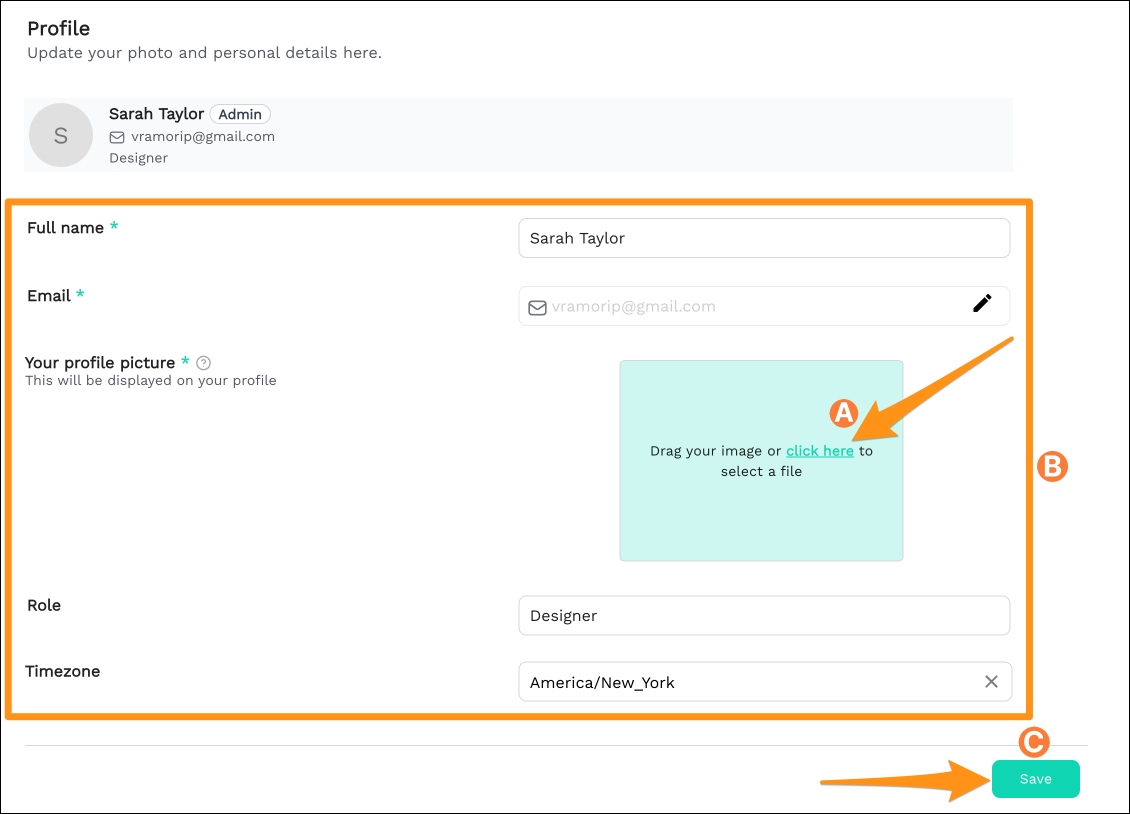The width and height of the screenshot is (1130, 814).
Task: Click vramorip@gmail.com text in header card
Action: (x=203, y=137)
